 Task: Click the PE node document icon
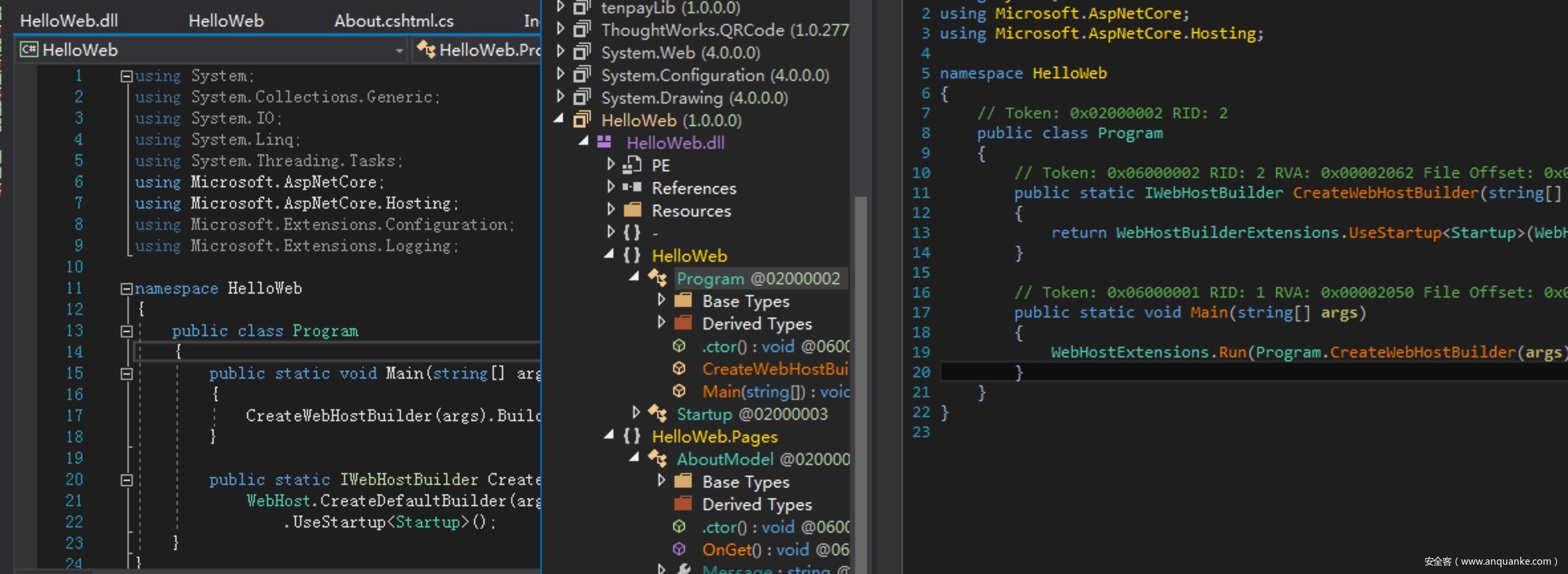click(x=632, y=165)
